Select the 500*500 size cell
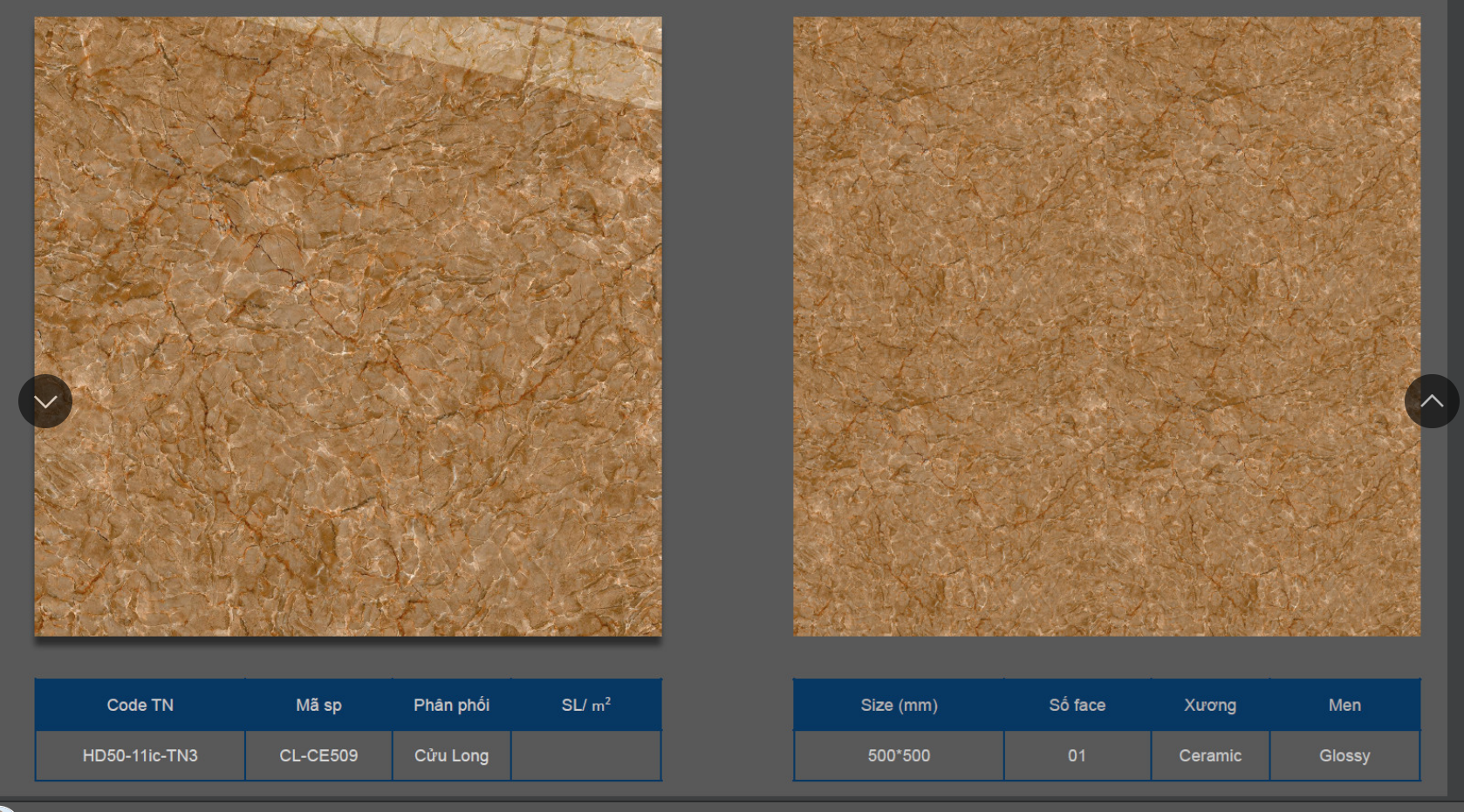The image size is (1464, 812). pos(899,755)
